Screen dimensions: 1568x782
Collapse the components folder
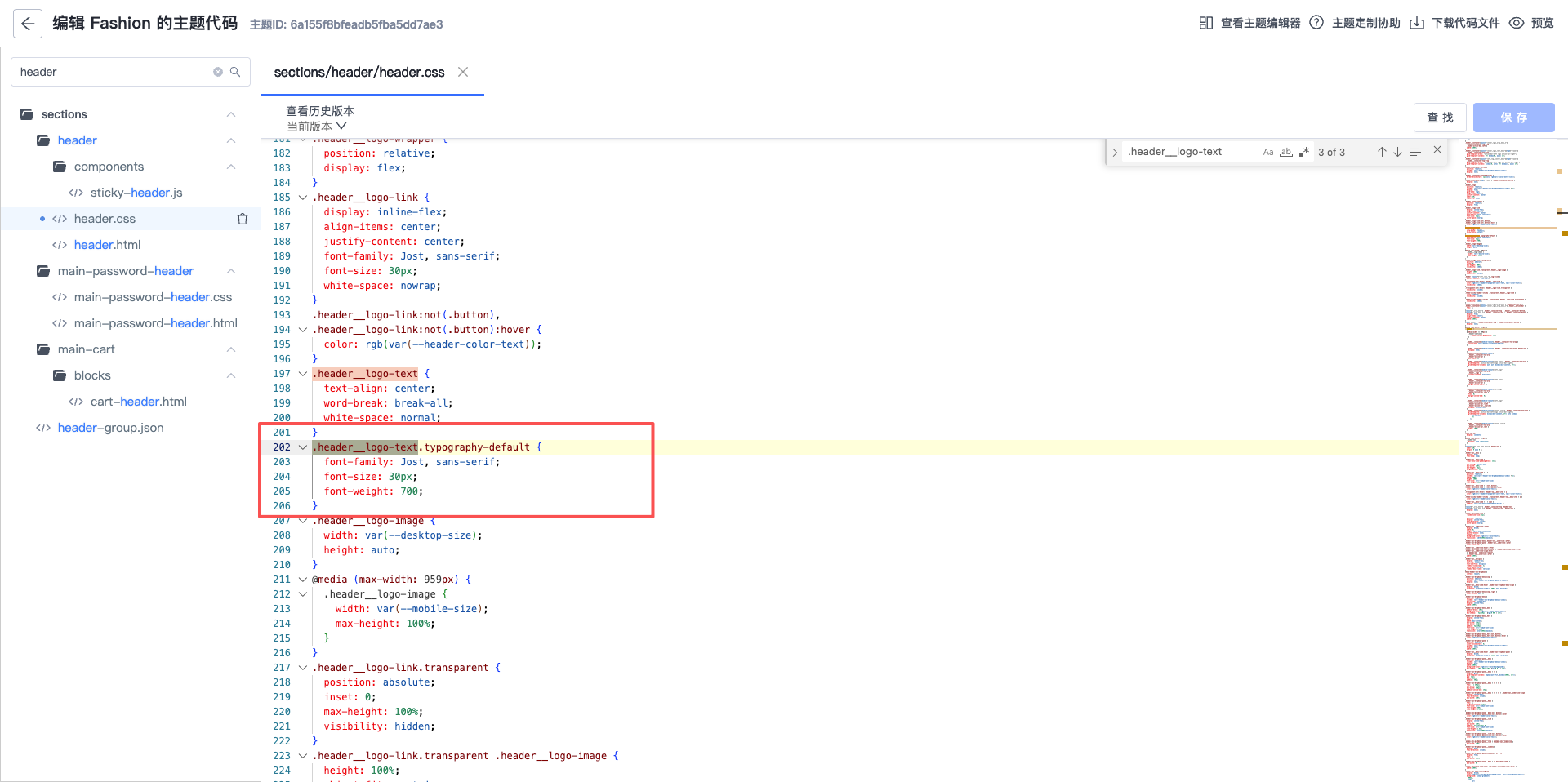[231, 167]
